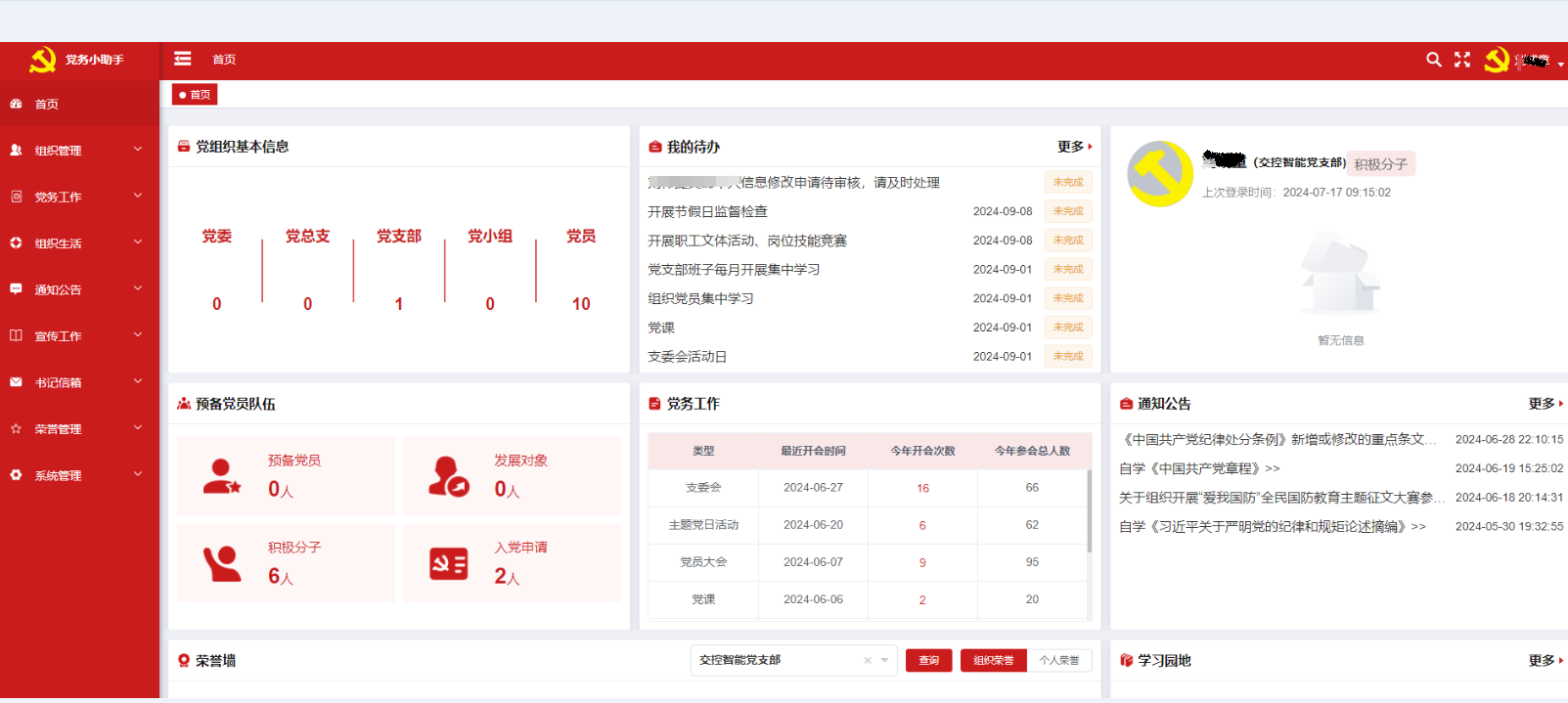
Task: Switch to the 首页 page tab
Action: click(x=195, y=95)
